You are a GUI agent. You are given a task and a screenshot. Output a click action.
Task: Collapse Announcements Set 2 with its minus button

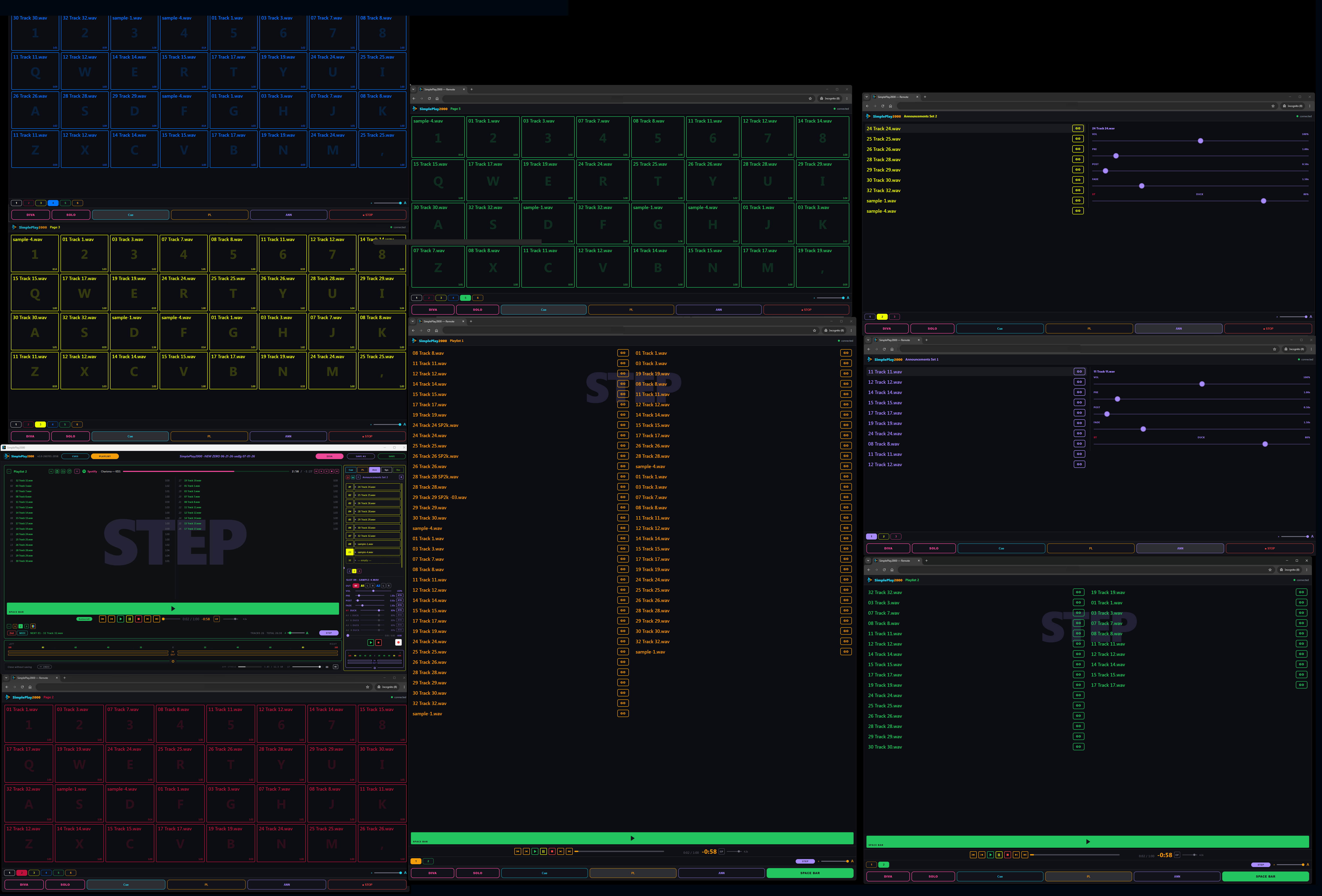pos(358,477)
